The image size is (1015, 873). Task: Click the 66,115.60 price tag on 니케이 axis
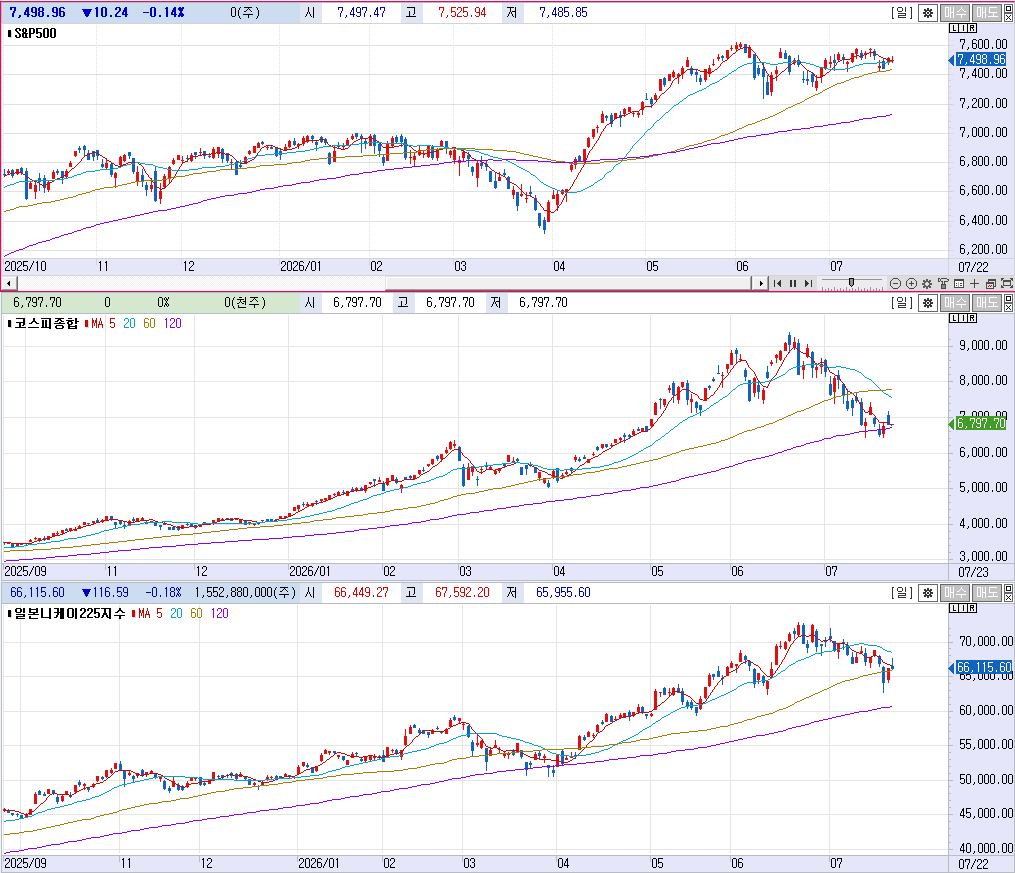[983, 667]
